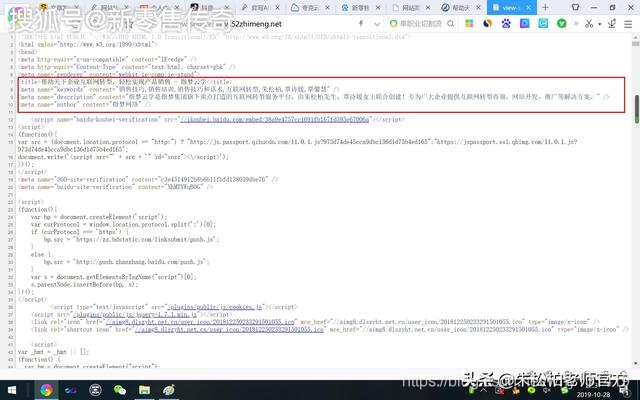The width and height of the screenshot is (640, 400).
Task: Click the lightning speed-mode icon in address bar
Action: (x=361, y=24)
